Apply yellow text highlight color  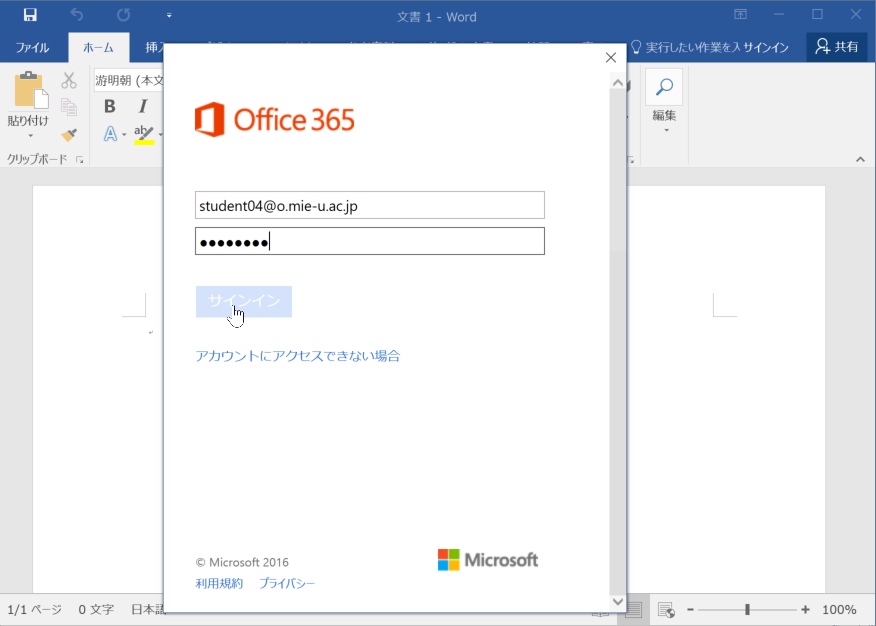point(144,135)
